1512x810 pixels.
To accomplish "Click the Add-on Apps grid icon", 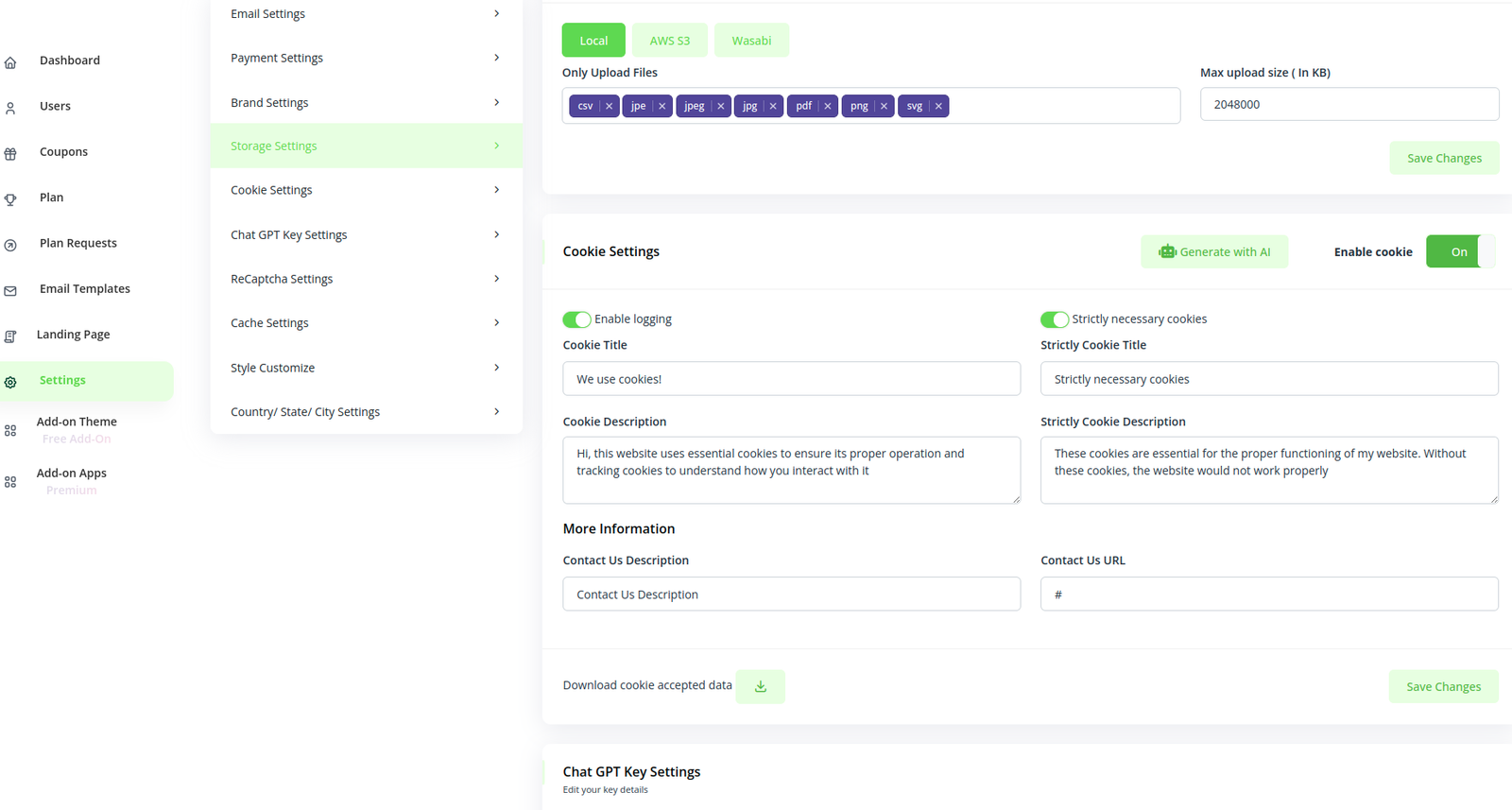I will tap(10, 482).
